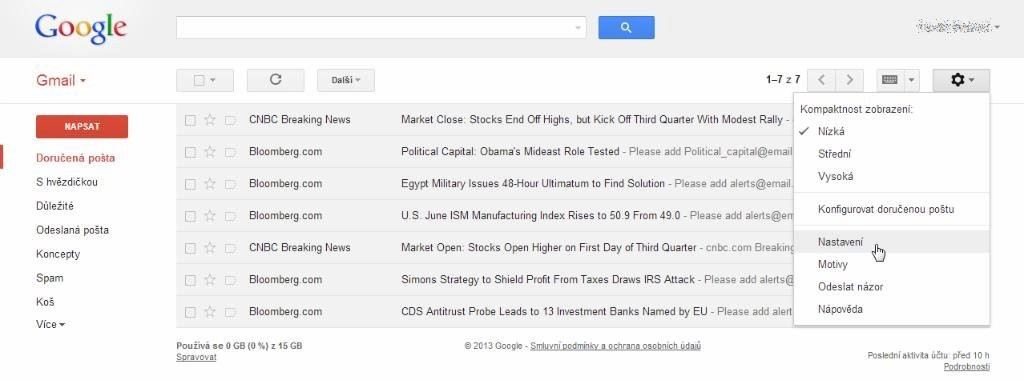Tick the checkbox for Market Close message
The height and width of the screenshot is (380, 1024).
[x=190, y=120]
